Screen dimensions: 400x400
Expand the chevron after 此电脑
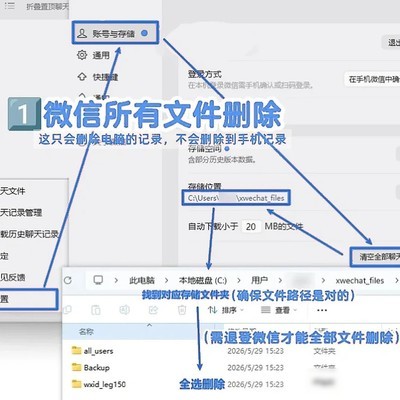pos(166,281)
